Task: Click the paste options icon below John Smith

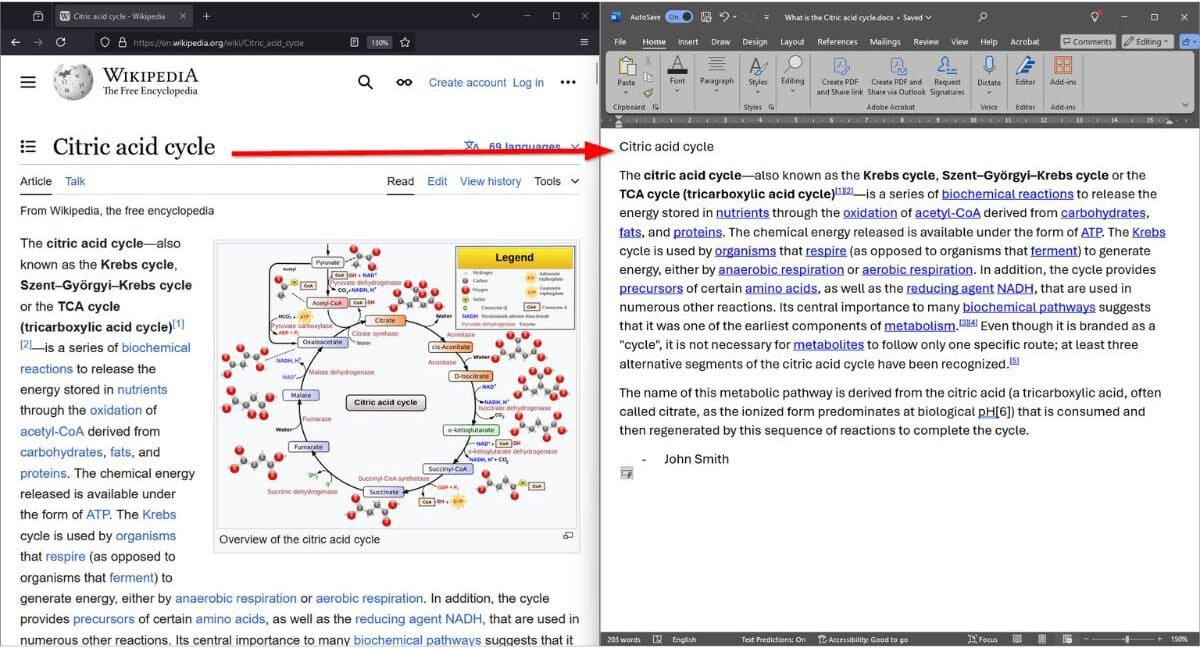Action: tap(627, 473)
